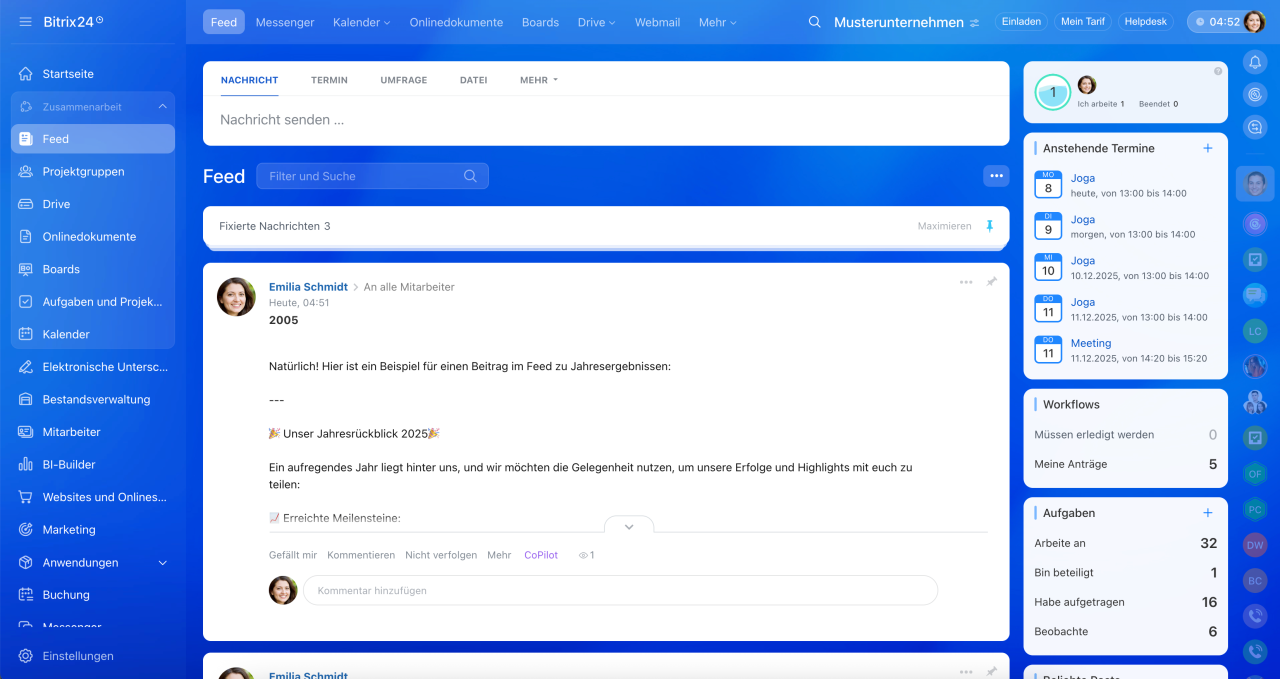
Task: Open BI-Builder from the sidebar
Action: pos(69,464)
